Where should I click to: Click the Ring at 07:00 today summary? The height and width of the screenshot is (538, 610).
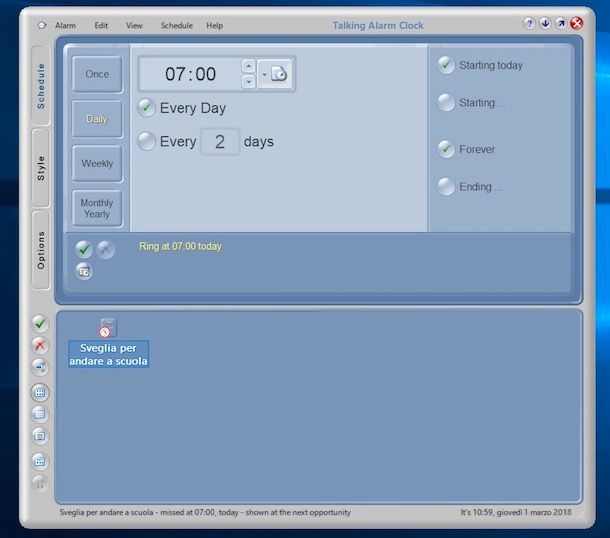click(181, 246)
